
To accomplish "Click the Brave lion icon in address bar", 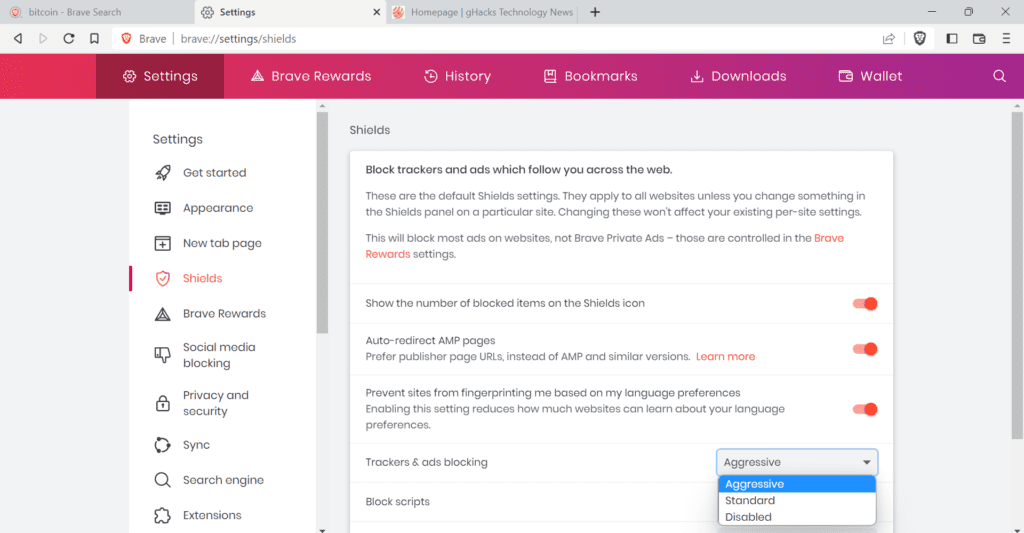I will 127,39.
